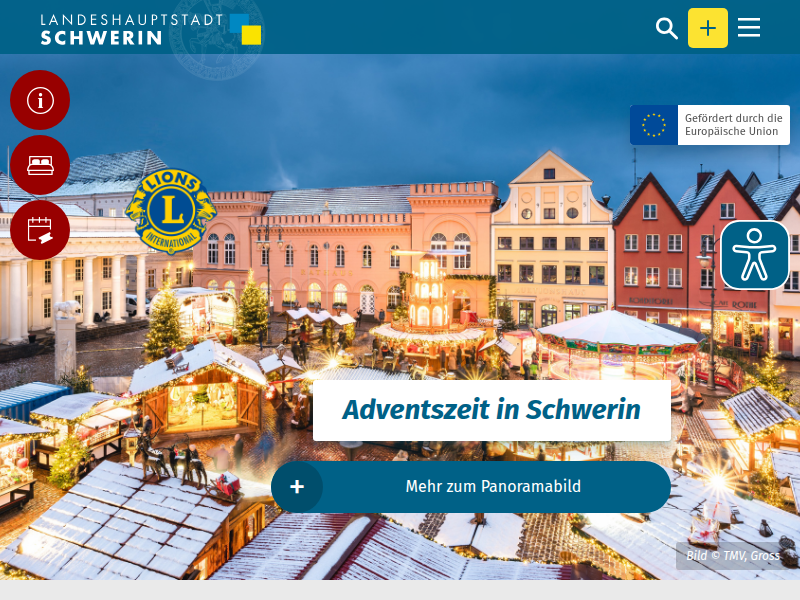Click the Adventszeit in Schwerin headline
Image resolution: width=800 pixels, height=600 pixels.
click(491, 410)
